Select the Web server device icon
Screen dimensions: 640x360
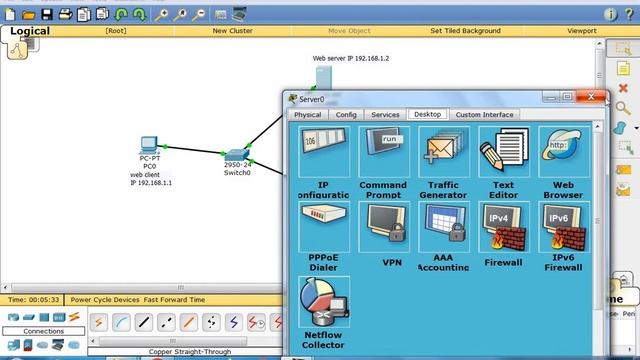(x=324, y=78)
